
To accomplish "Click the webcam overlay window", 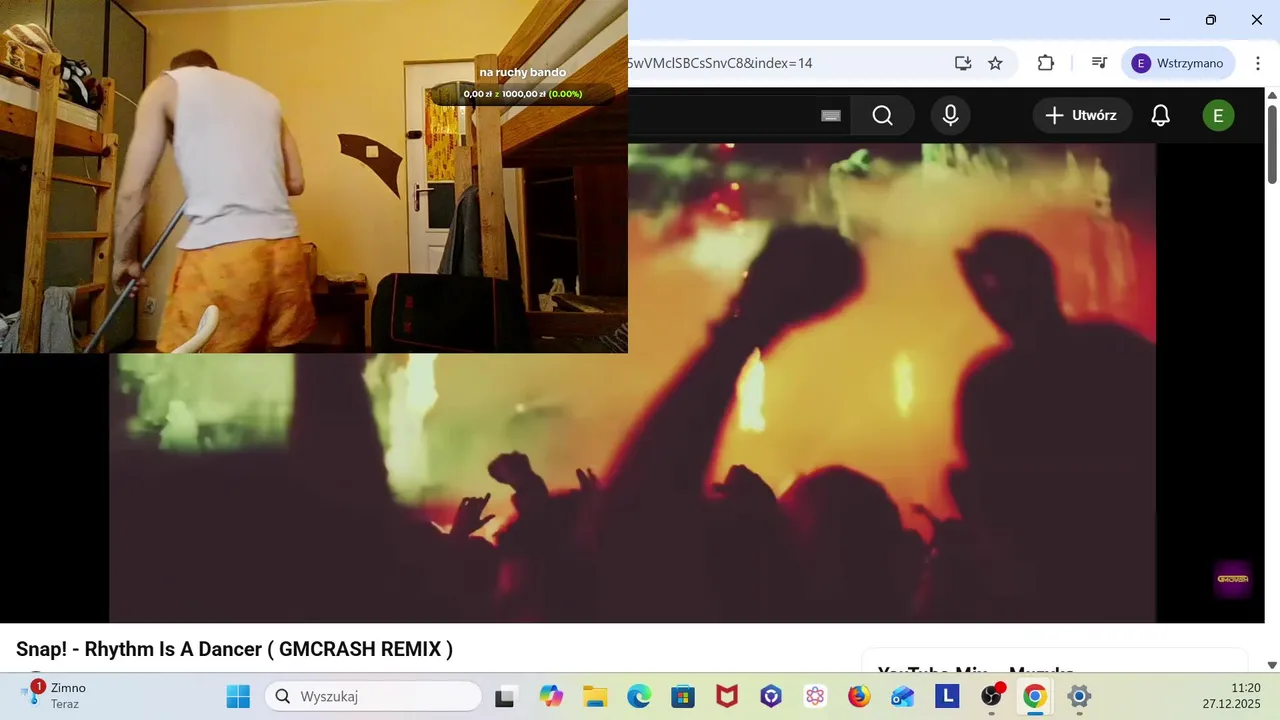I will (314, 176).
